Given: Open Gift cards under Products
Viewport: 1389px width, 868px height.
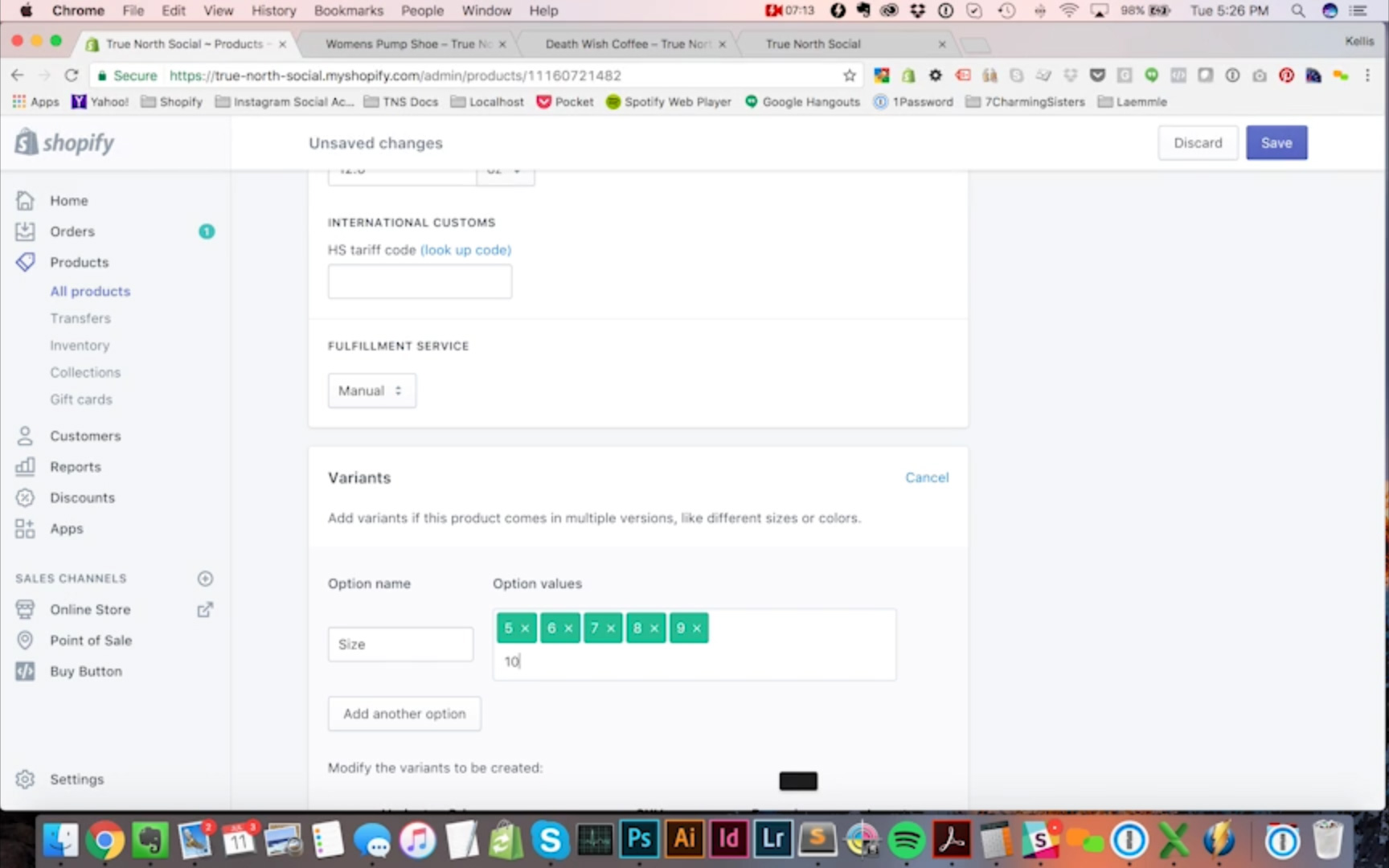Looking at the screenshot, I should click(x=81, y=399).
